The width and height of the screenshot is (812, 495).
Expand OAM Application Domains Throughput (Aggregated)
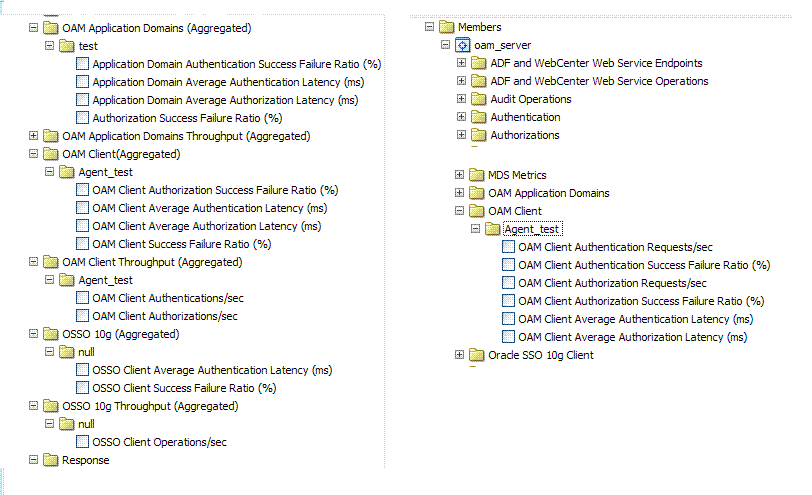(x=34, y=136)
